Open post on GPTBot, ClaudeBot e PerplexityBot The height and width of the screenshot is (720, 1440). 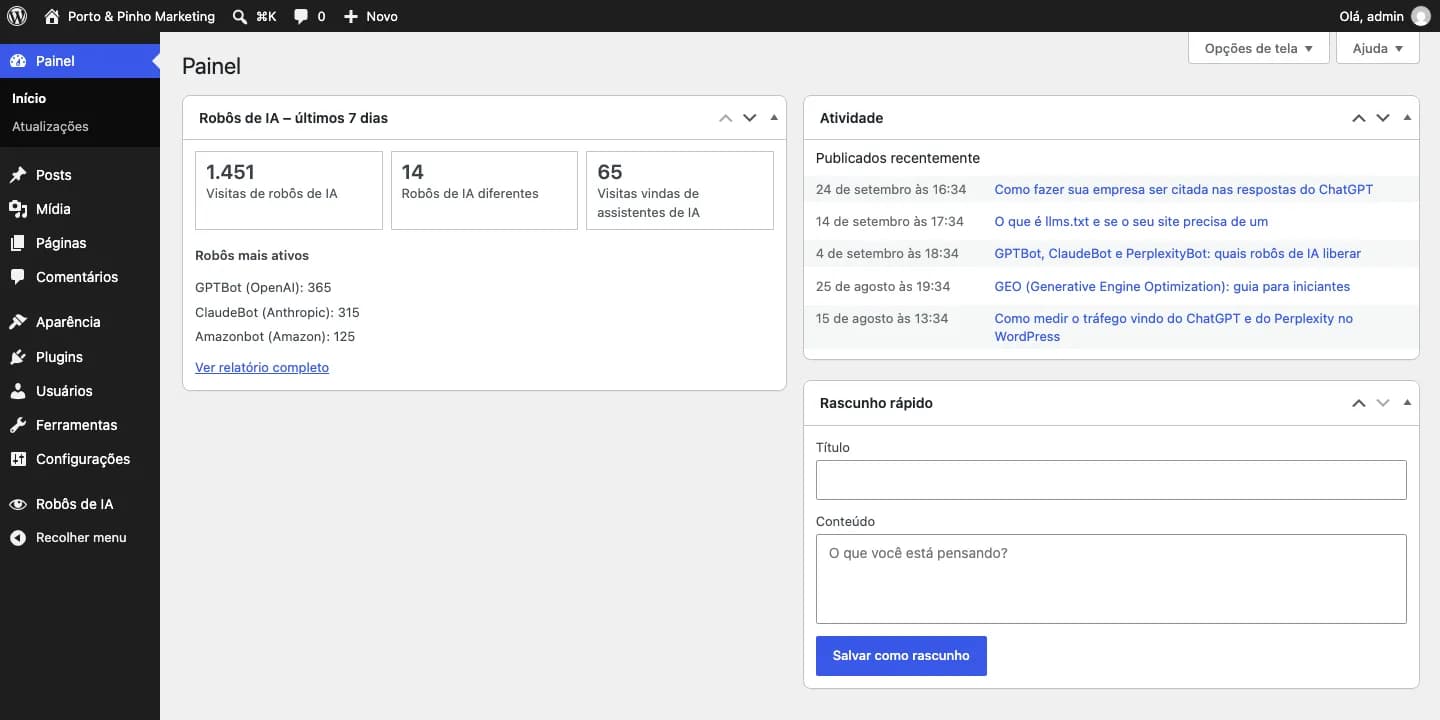click(x=1177, y=253)
